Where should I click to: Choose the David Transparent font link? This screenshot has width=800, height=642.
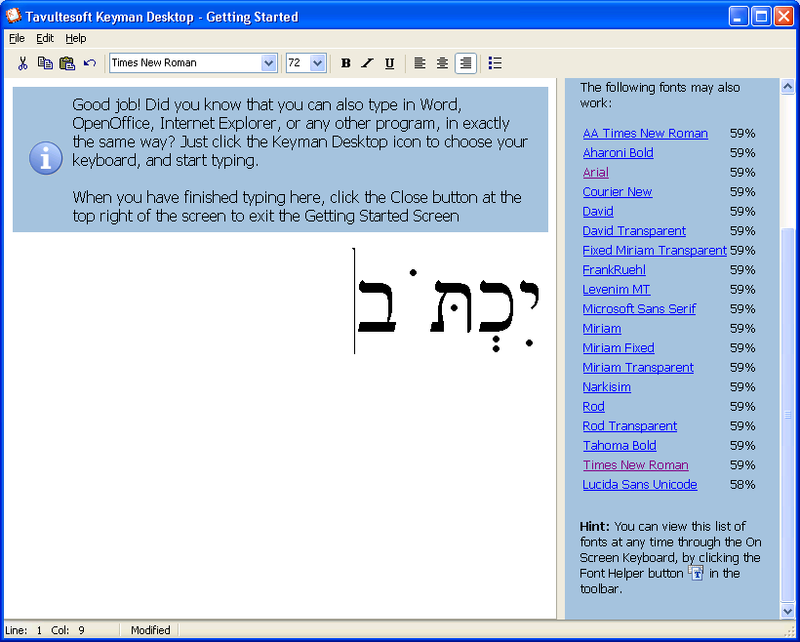[x=634, y=231]
